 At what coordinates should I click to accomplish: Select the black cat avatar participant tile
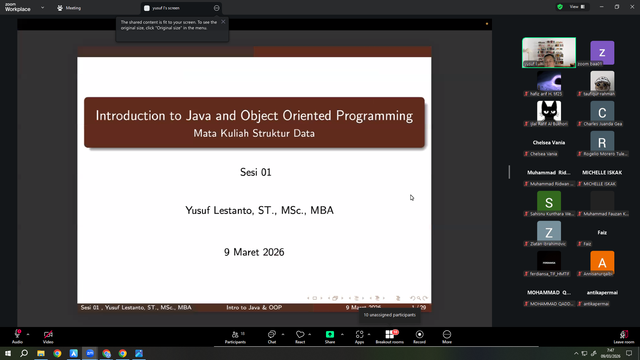point(549,111)
